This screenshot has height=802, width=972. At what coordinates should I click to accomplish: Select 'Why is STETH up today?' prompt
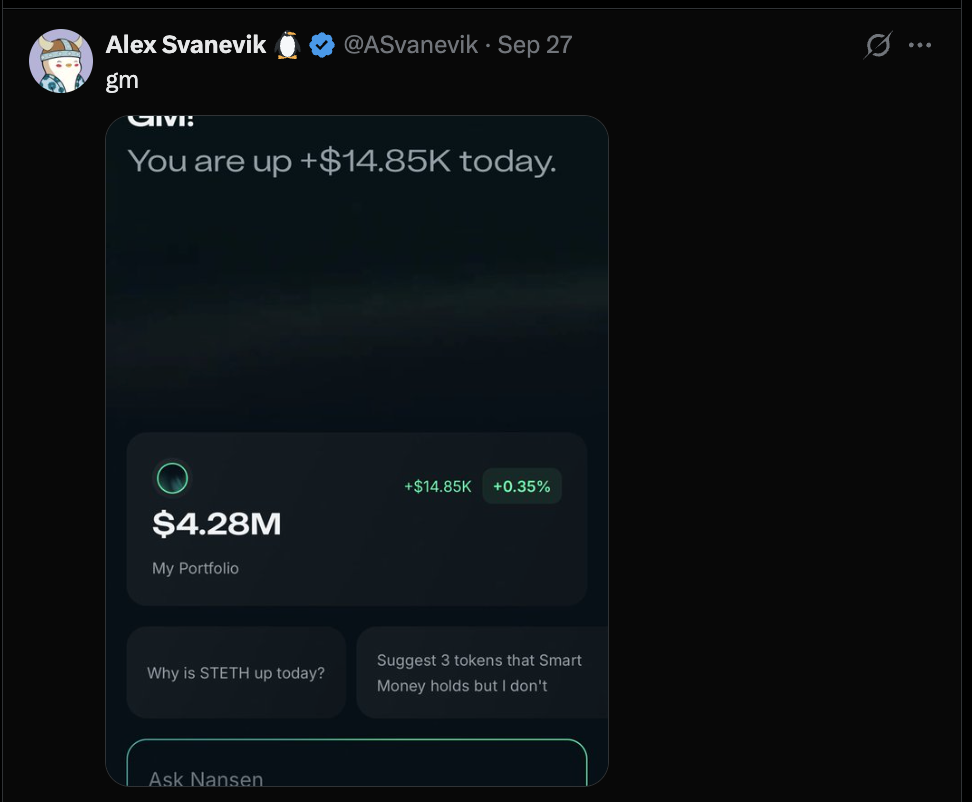(236, 672)
